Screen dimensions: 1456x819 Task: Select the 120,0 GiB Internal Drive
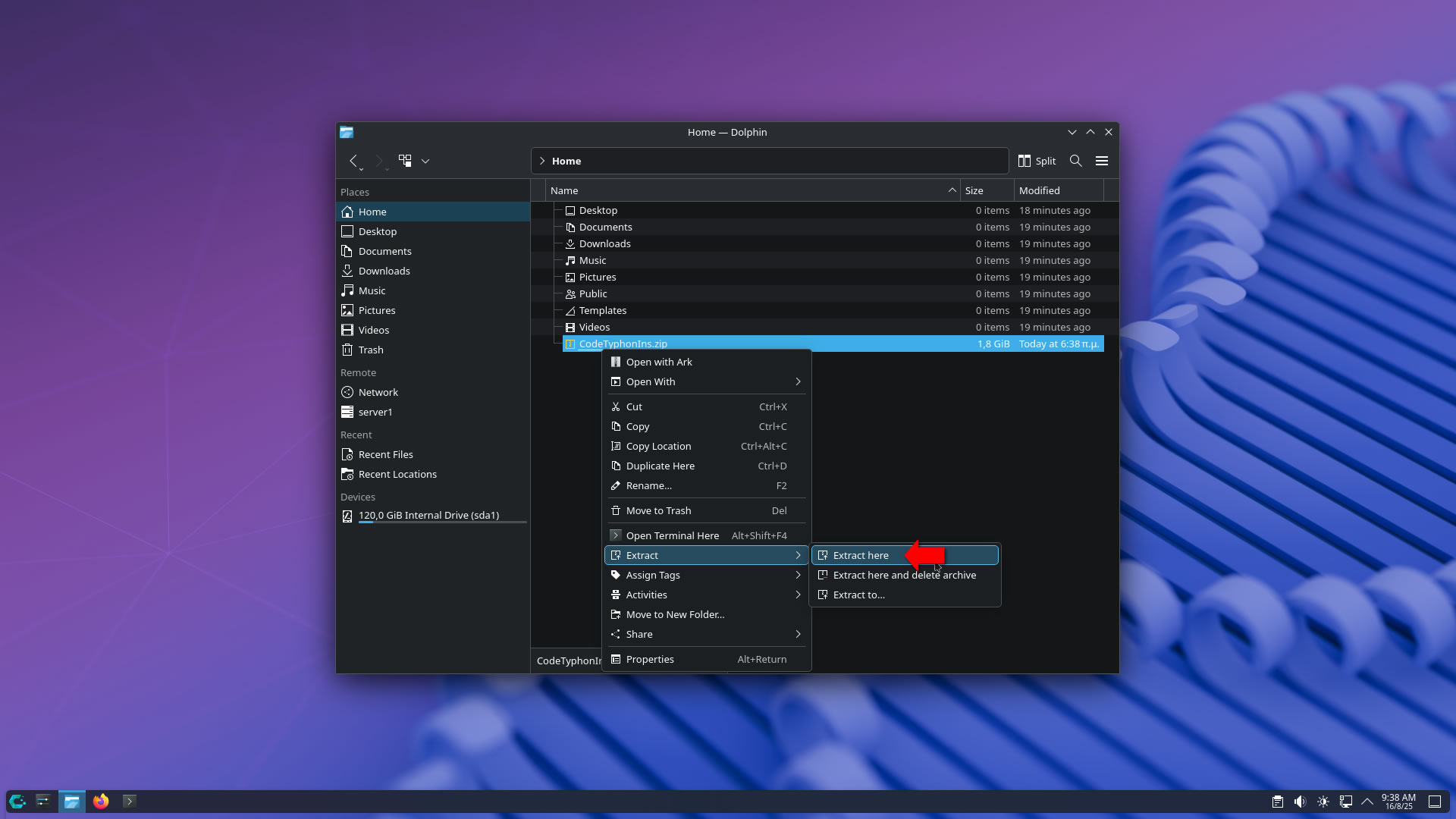pos(433,516)
